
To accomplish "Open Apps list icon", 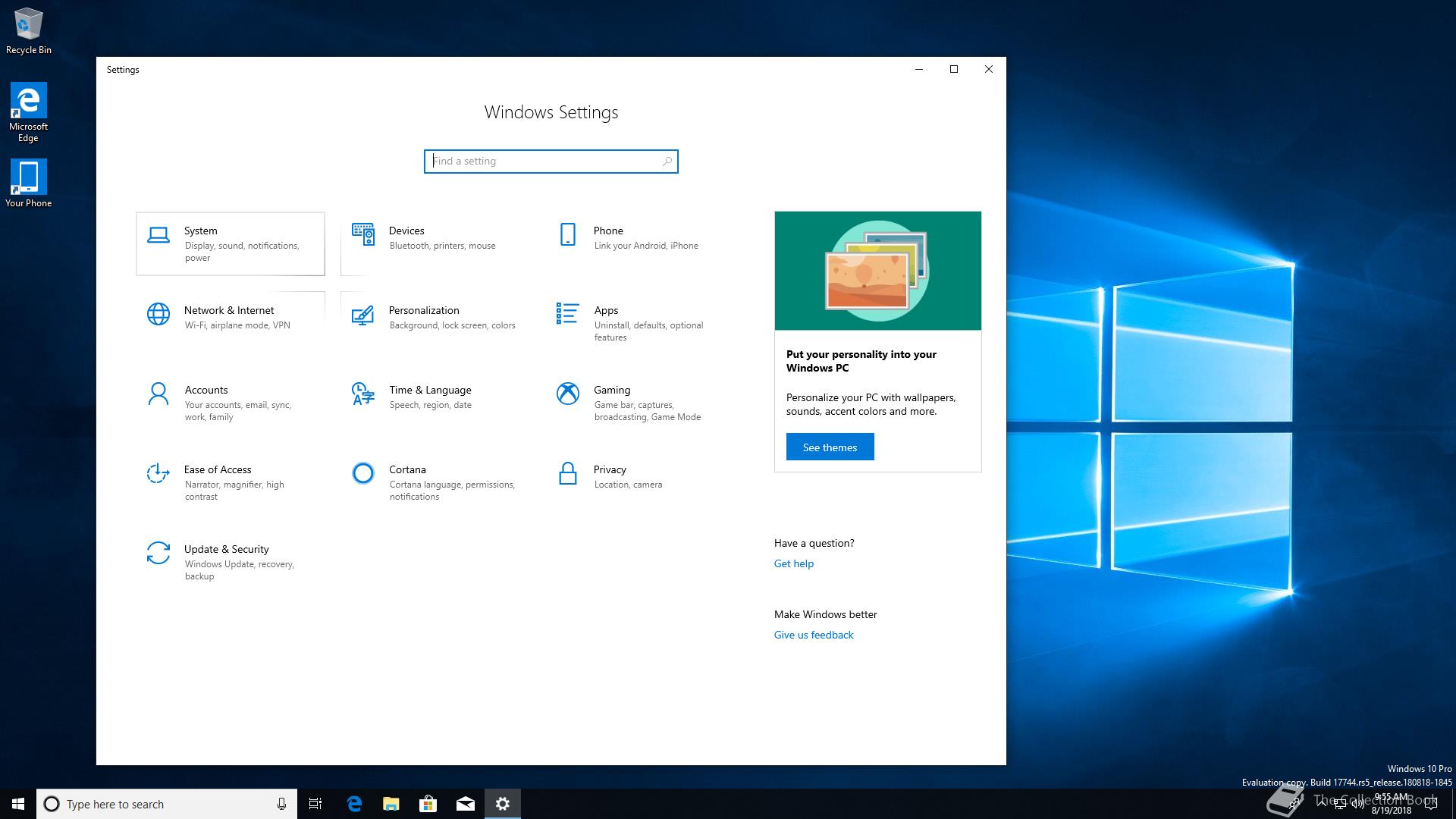I will [x=567, y=313].
